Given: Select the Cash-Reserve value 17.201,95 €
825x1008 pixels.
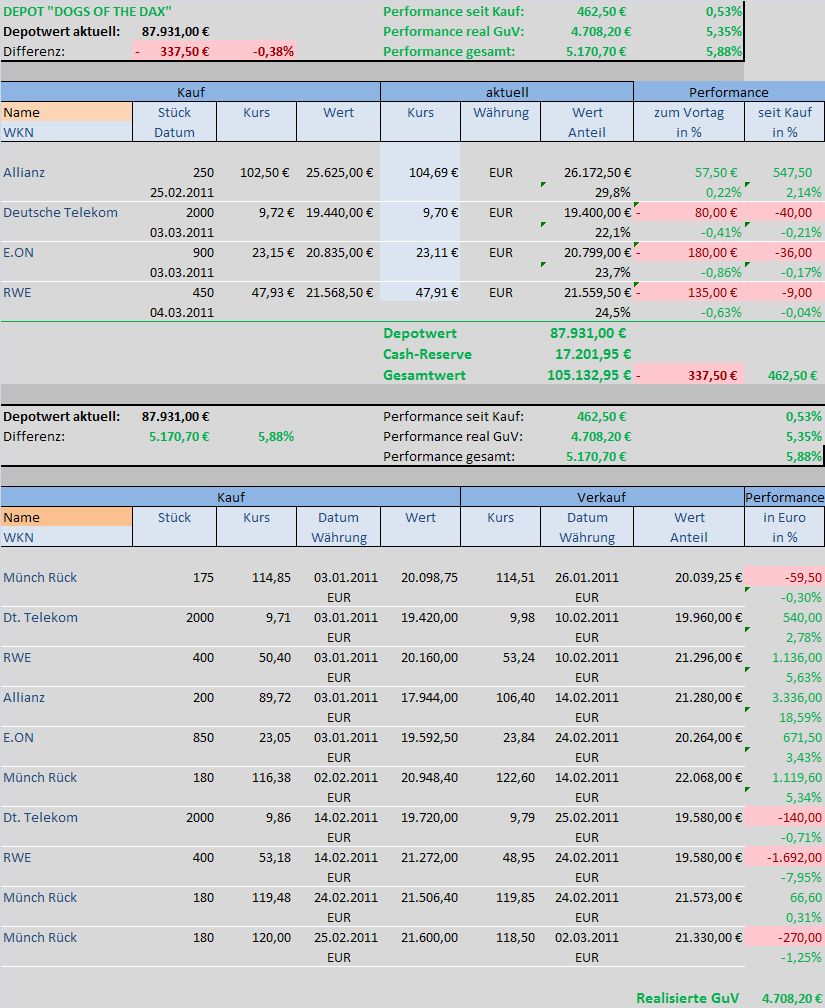Looking at the screenshot, I should click(x=590, y=354).
